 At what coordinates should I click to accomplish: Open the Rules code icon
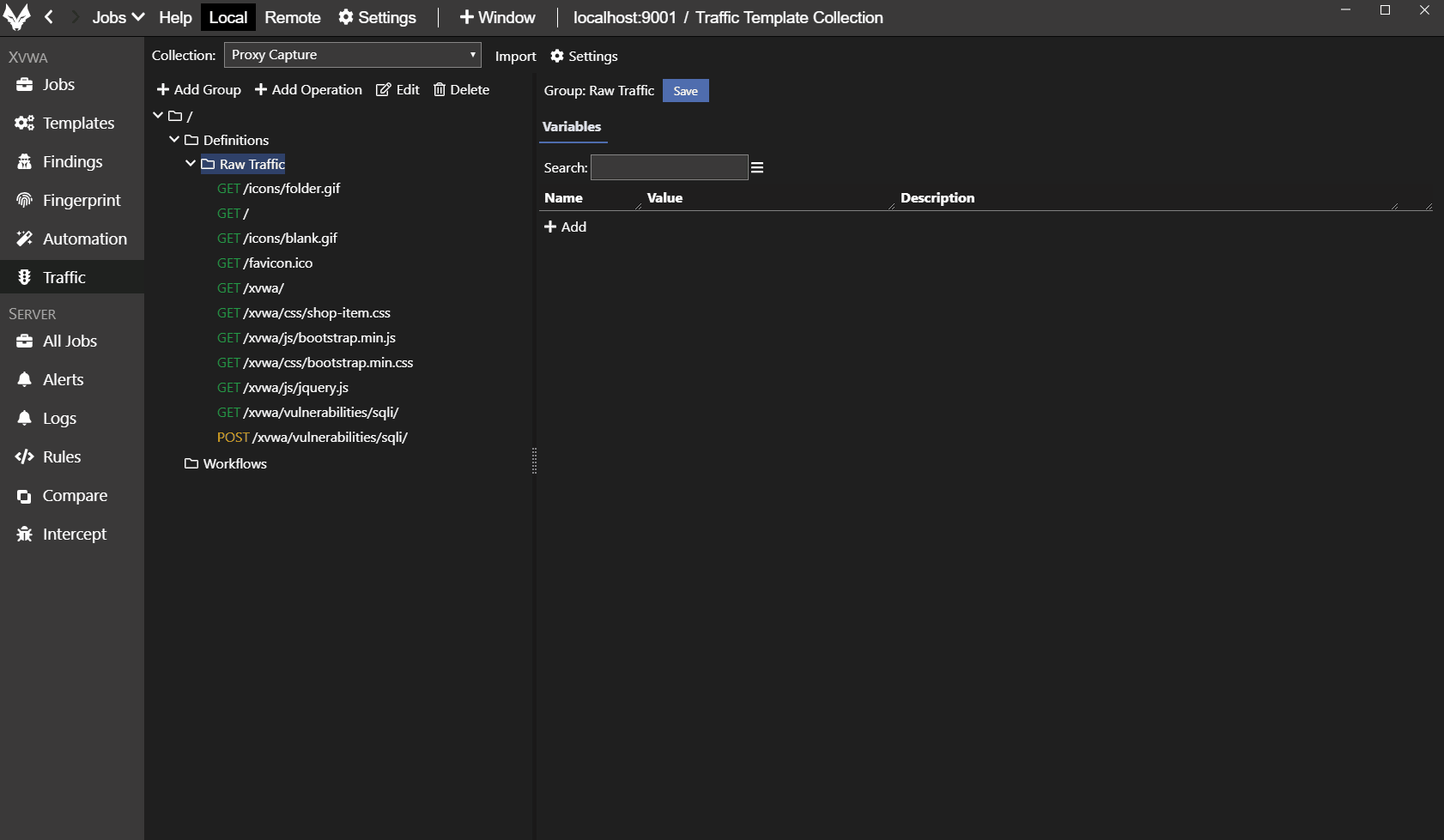click(x=24, y=456)
